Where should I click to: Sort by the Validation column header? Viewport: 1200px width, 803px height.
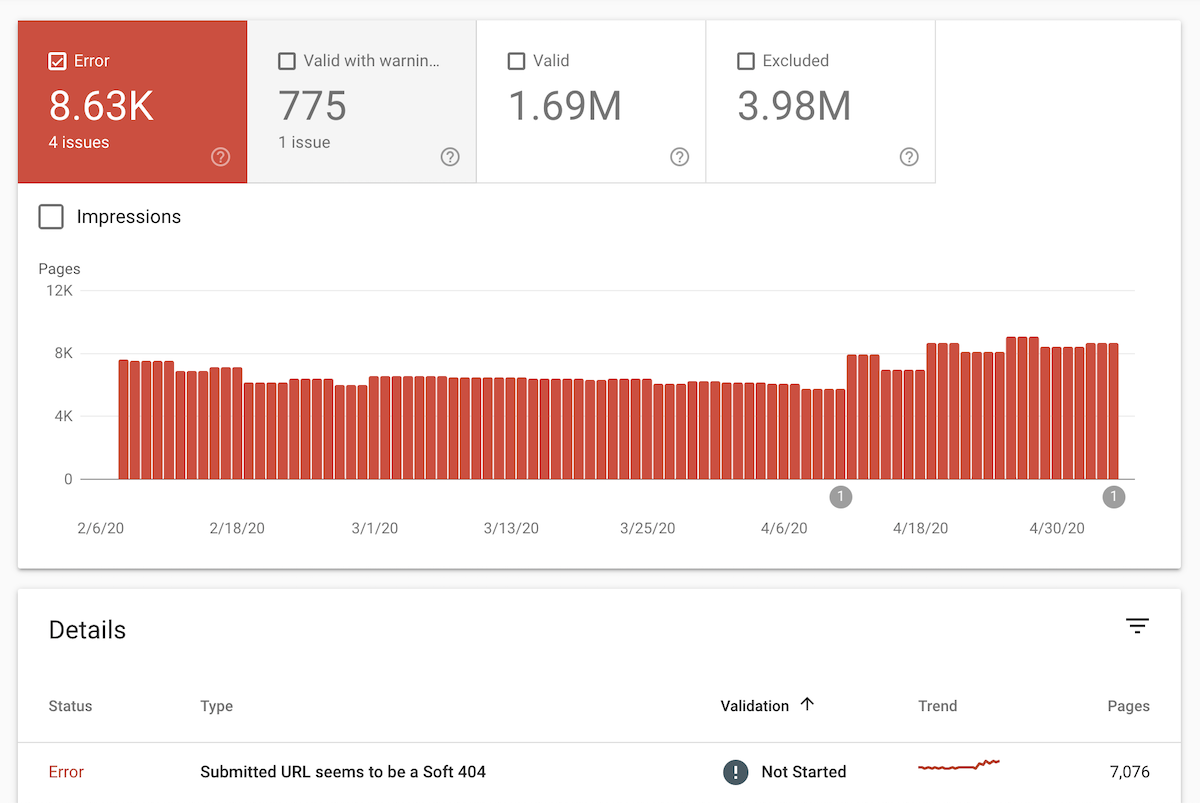755,706
